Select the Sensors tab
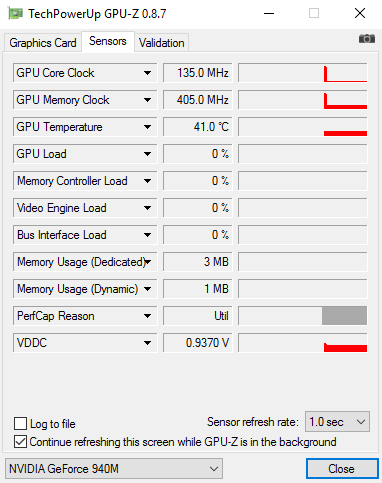382x483 pixels. pos(108,41)
